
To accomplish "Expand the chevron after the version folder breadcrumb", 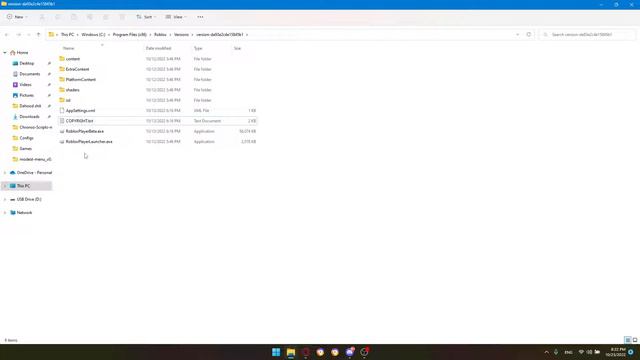I will pyautogui.click(x=247, y=35).
